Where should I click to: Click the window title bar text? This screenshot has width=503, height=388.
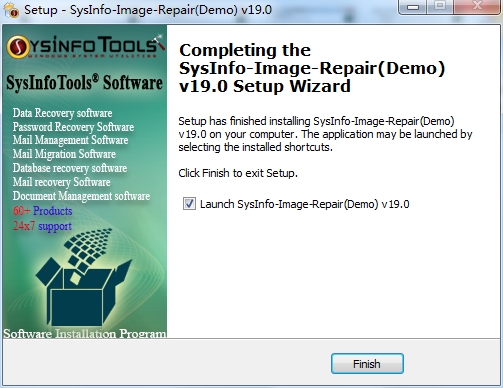(148, 10)
